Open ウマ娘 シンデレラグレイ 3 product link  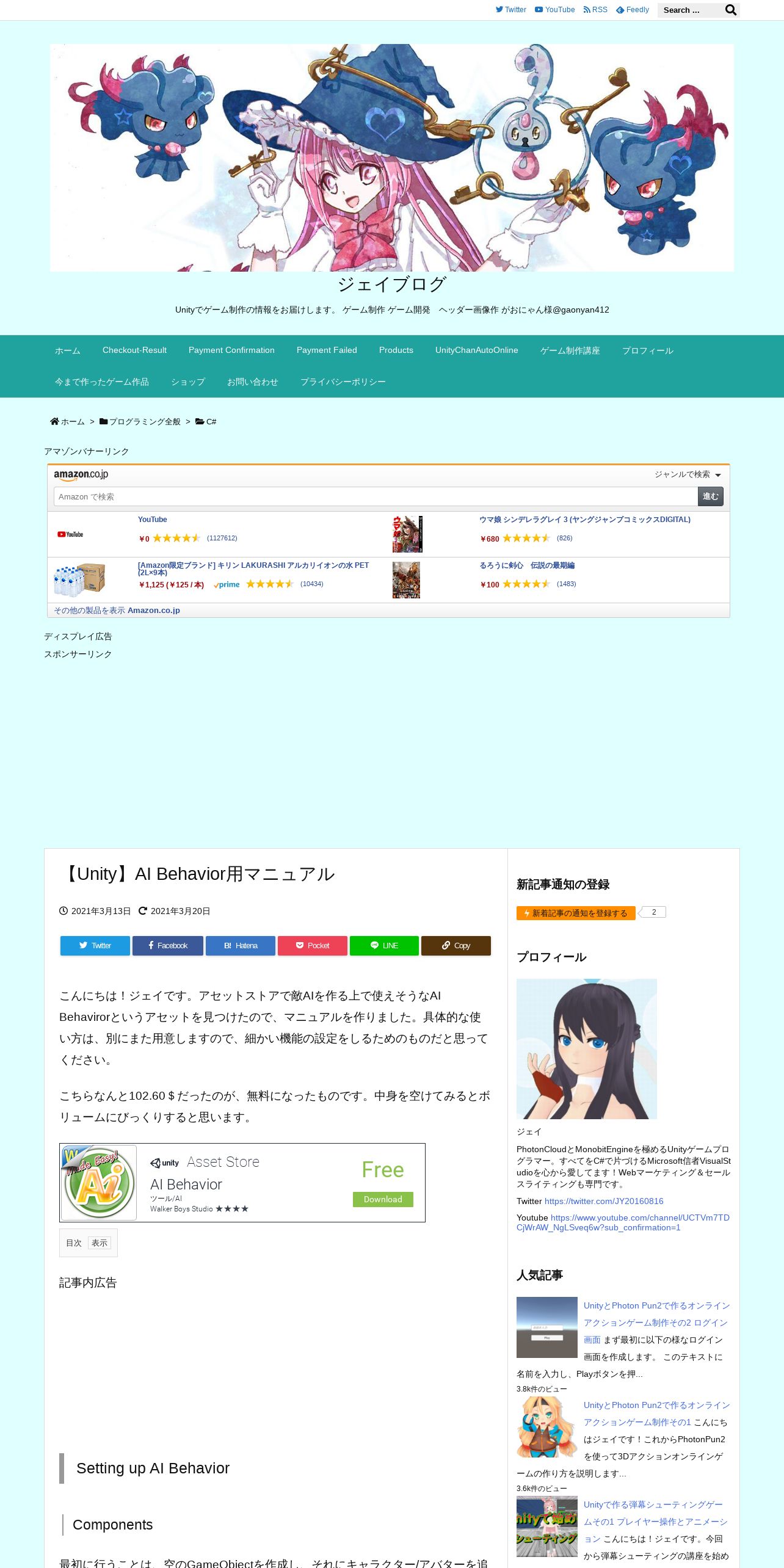(585, 520)
